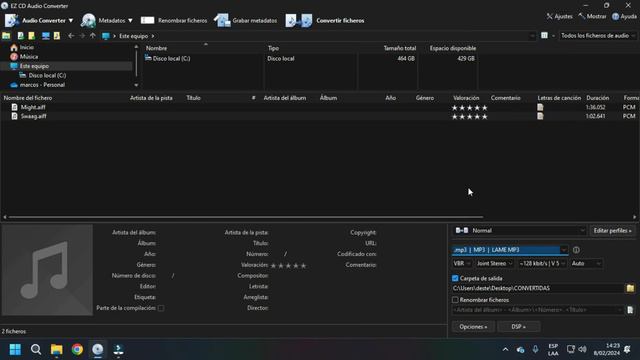Open the view layout options icon
The height and width of the screenshot is (360, 640).
[x=544, y=36]
